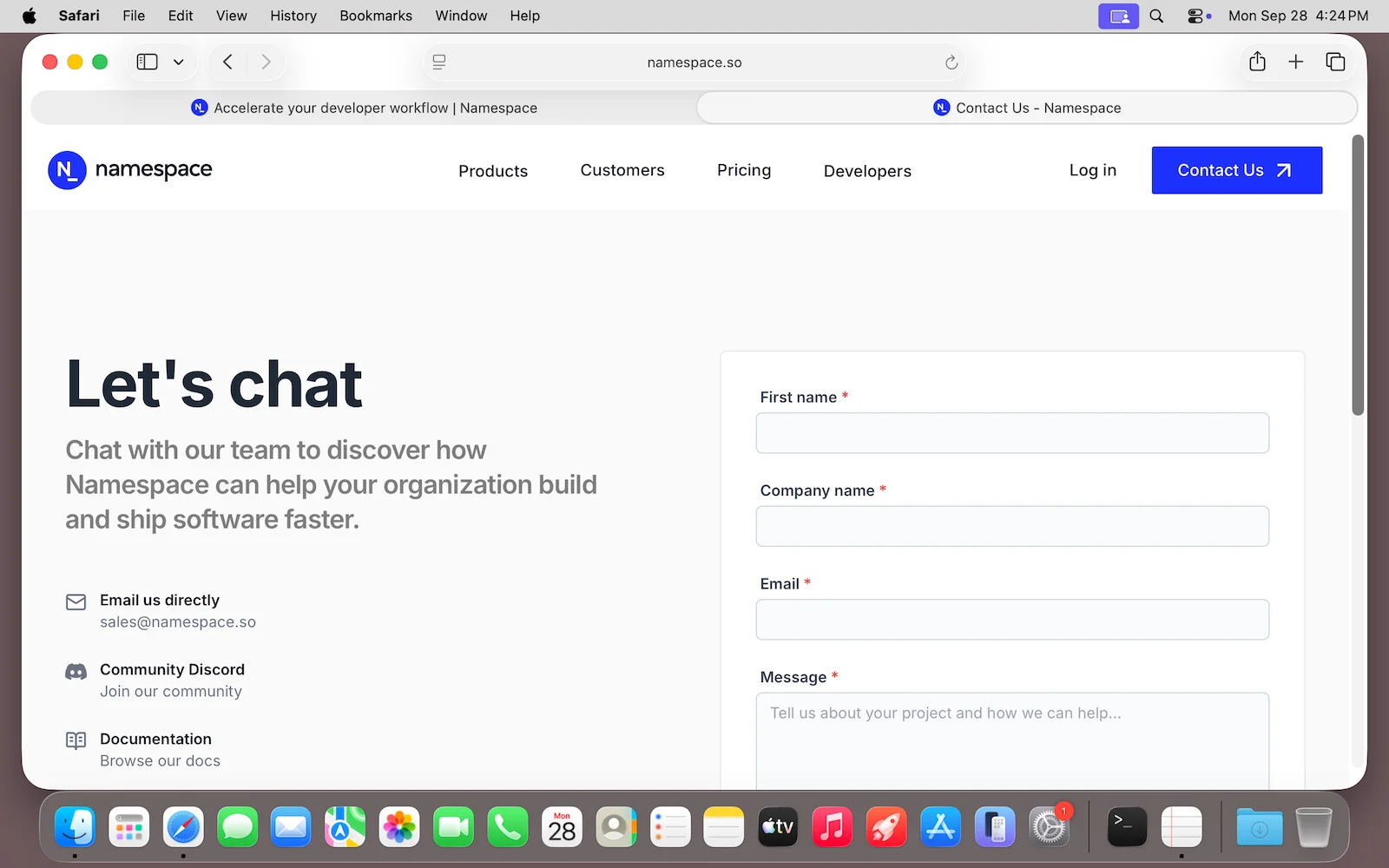Open Apple TV from the Dock
Image resolution: width=1389 pixels, height=868 pixels.
click(778, 827)
